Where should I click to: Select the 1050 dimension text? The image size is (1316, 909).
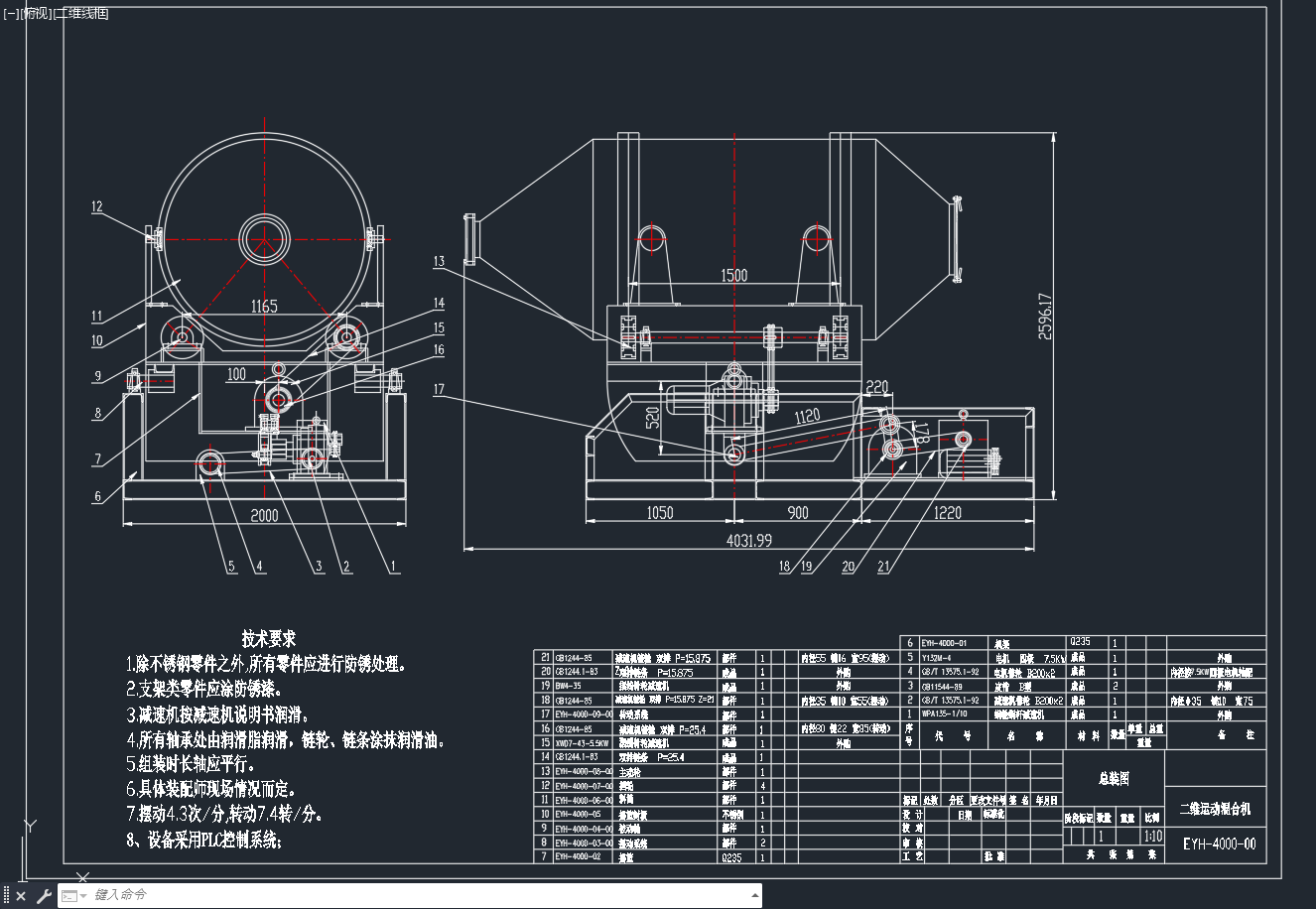(x=660, y=513)
